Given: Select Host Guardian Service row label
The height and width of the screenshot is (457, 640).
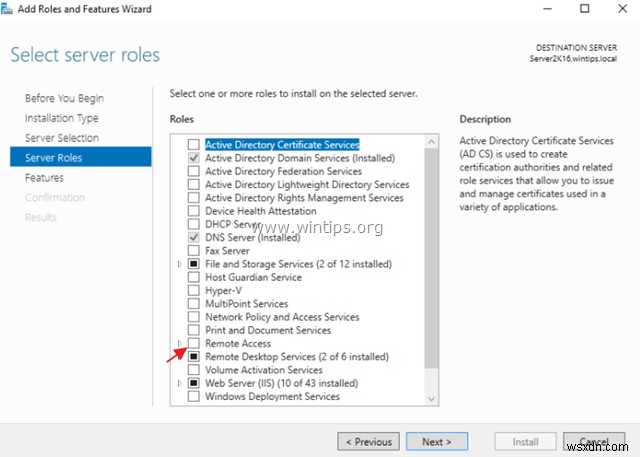Looking at the screenshot, I should click(253, 277).
